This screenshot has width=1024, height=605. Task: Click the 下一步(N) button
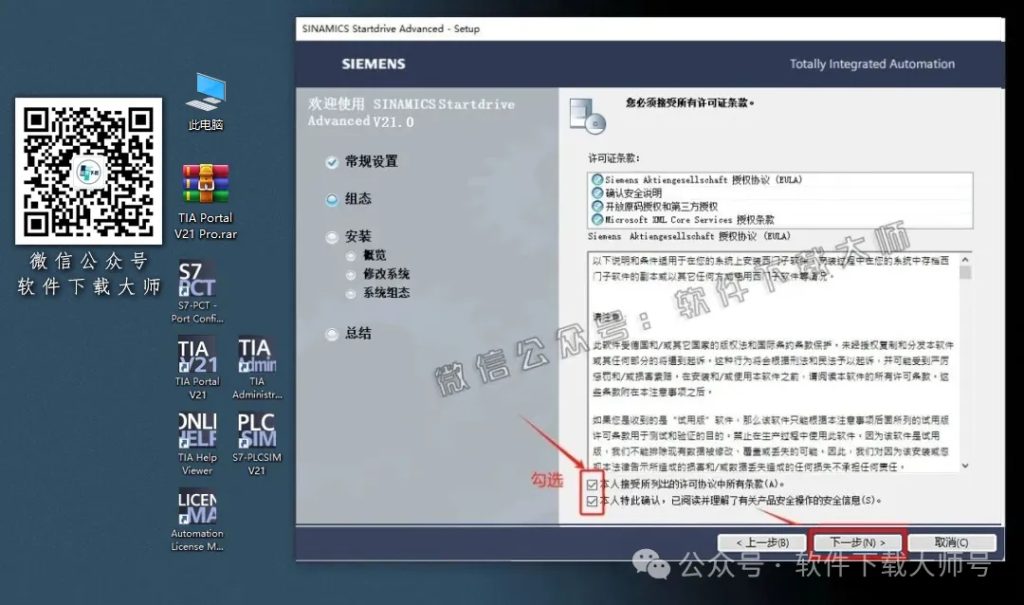[858, 542]
